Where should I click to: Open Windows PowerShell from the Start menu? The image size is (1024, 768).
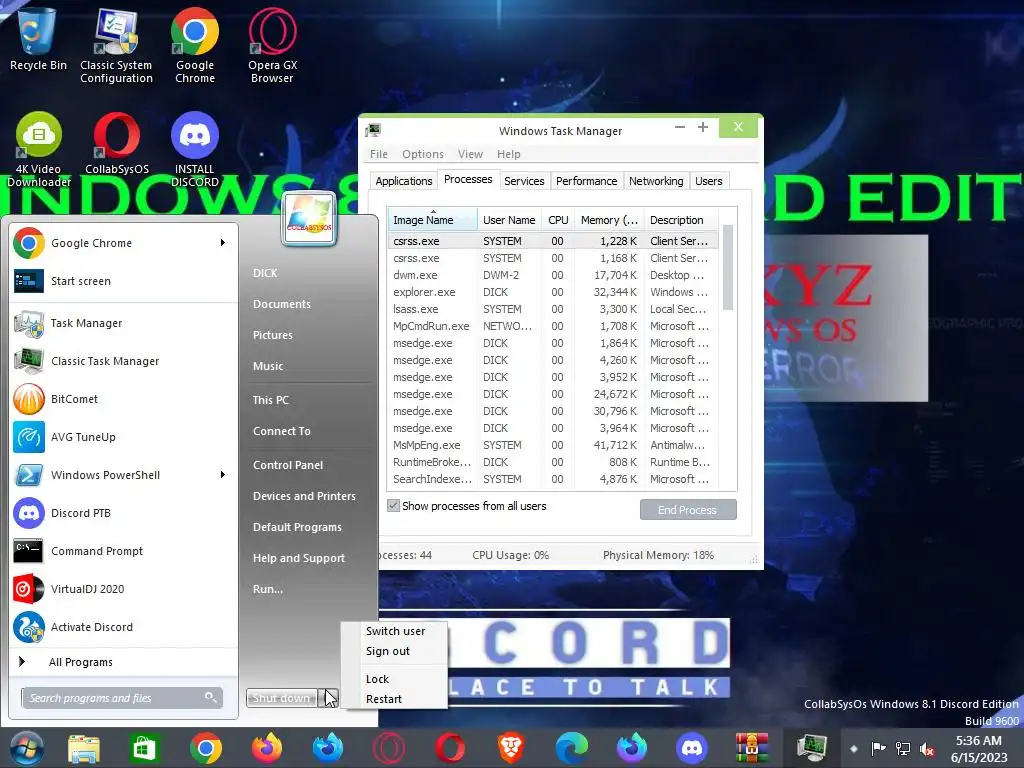(x=121, y=475)
